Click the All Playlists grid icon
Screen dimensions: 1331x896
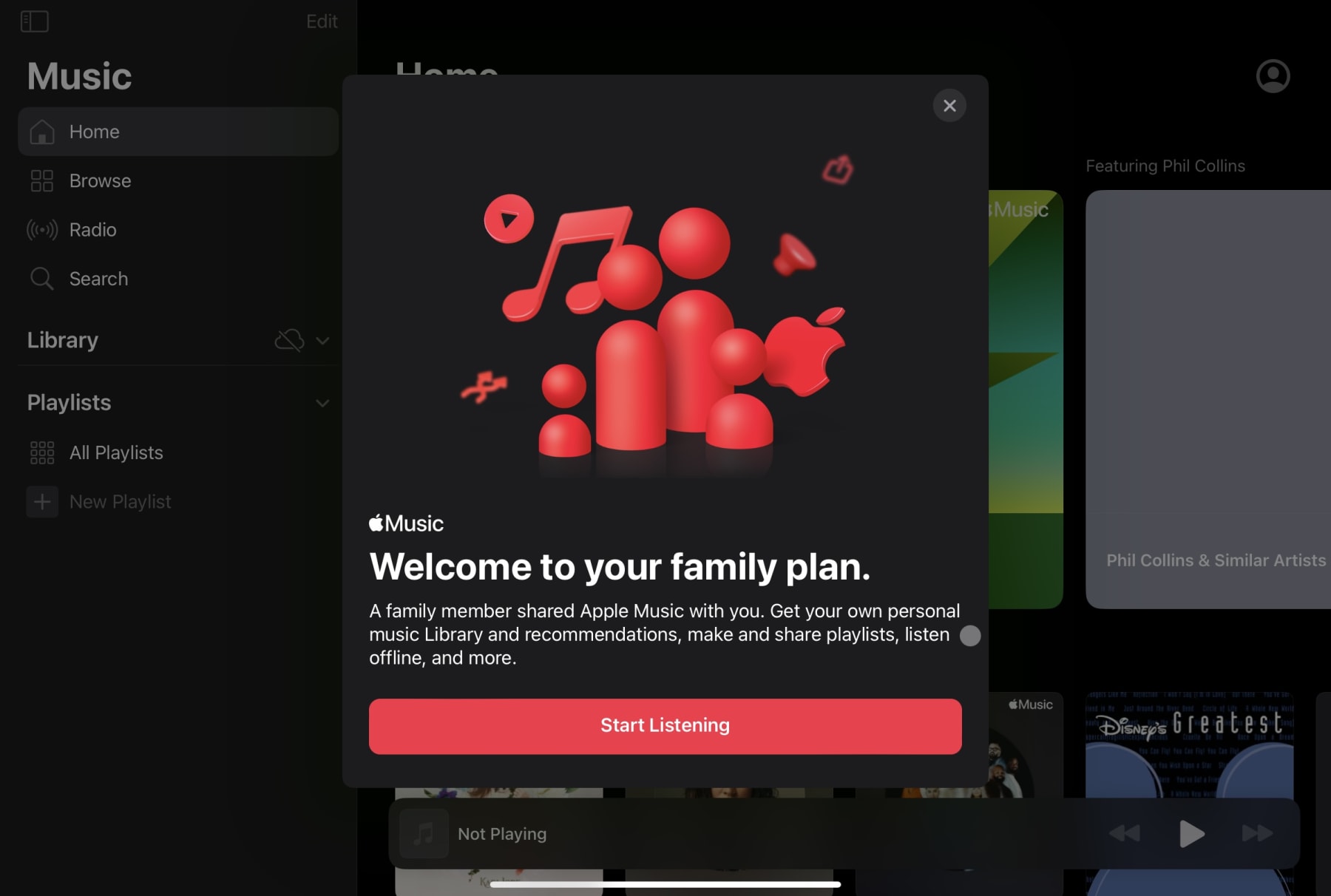[x=42, y=452]
